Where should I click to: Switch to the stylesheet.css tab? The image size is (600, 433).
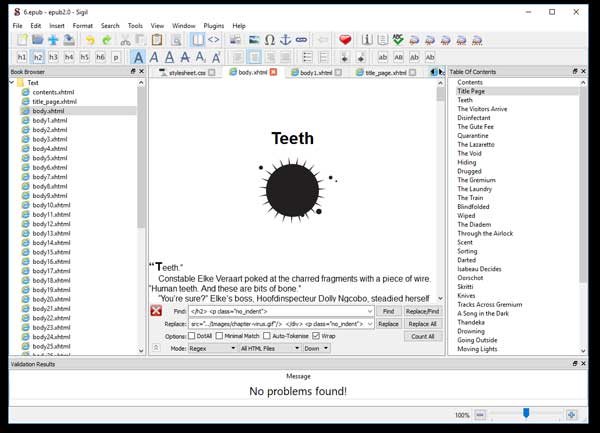pyautogui.click(x=187, y=73)
